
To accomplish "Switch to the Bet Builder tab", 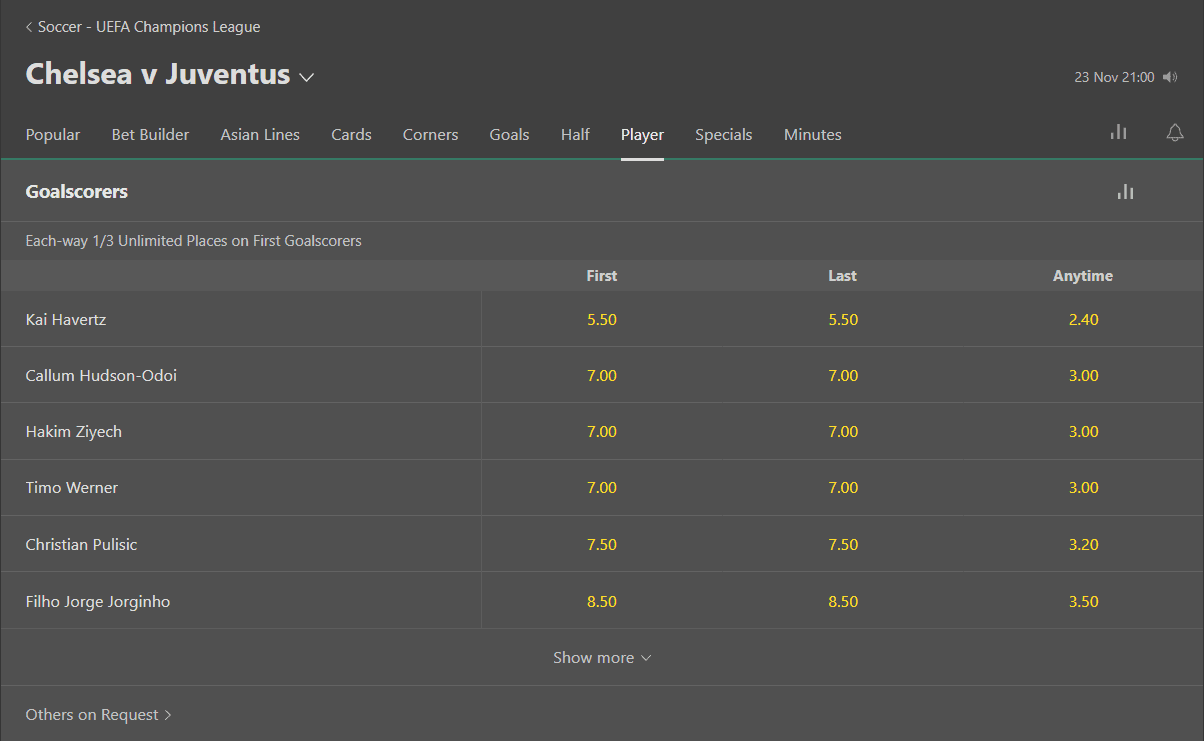I will (150, 135).
